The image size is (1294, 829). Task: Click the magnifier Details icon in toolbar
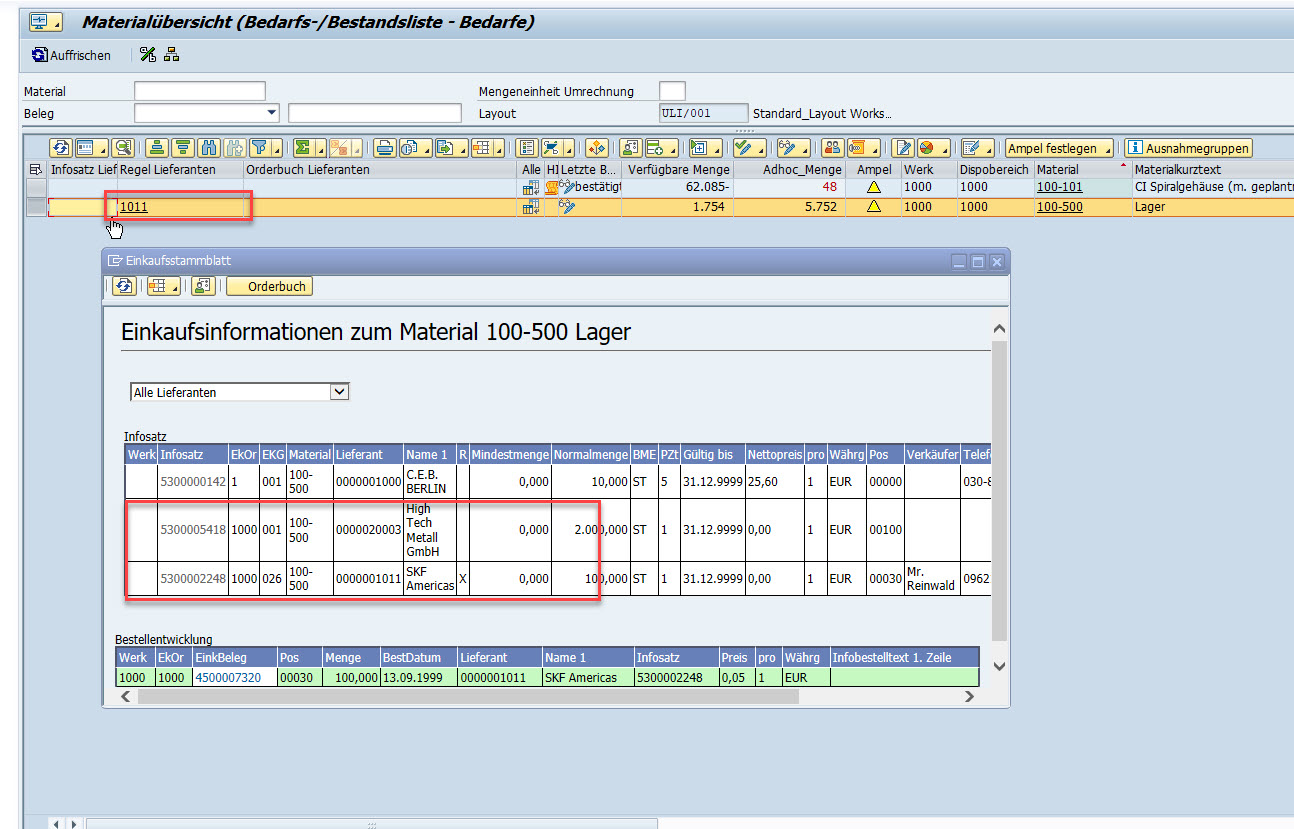(122, 148)
